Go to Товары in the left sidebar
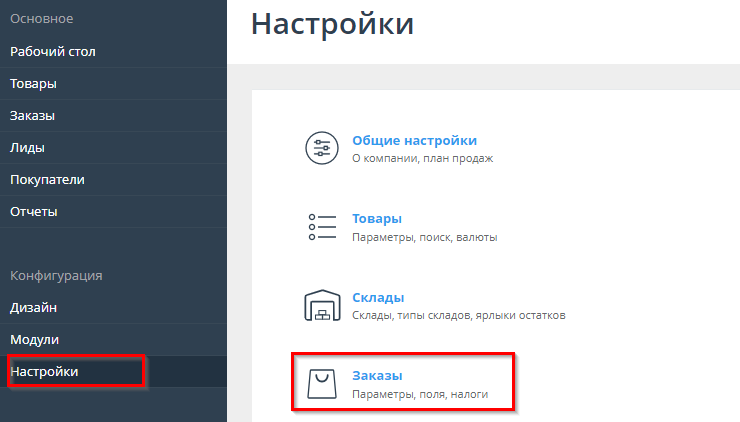The height and width of the screenshot is (422, 740). 33,83
